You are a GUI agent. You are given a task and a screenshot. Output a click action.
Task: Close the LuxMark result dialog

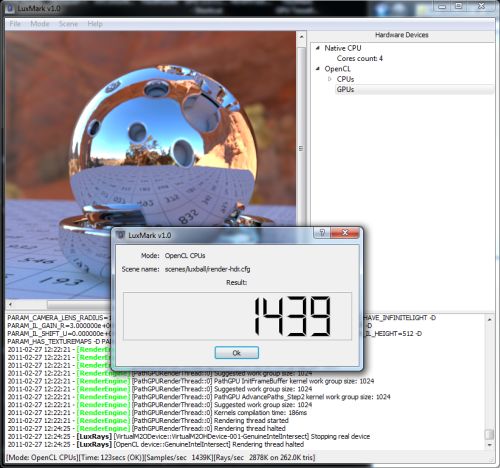(345, 233)
